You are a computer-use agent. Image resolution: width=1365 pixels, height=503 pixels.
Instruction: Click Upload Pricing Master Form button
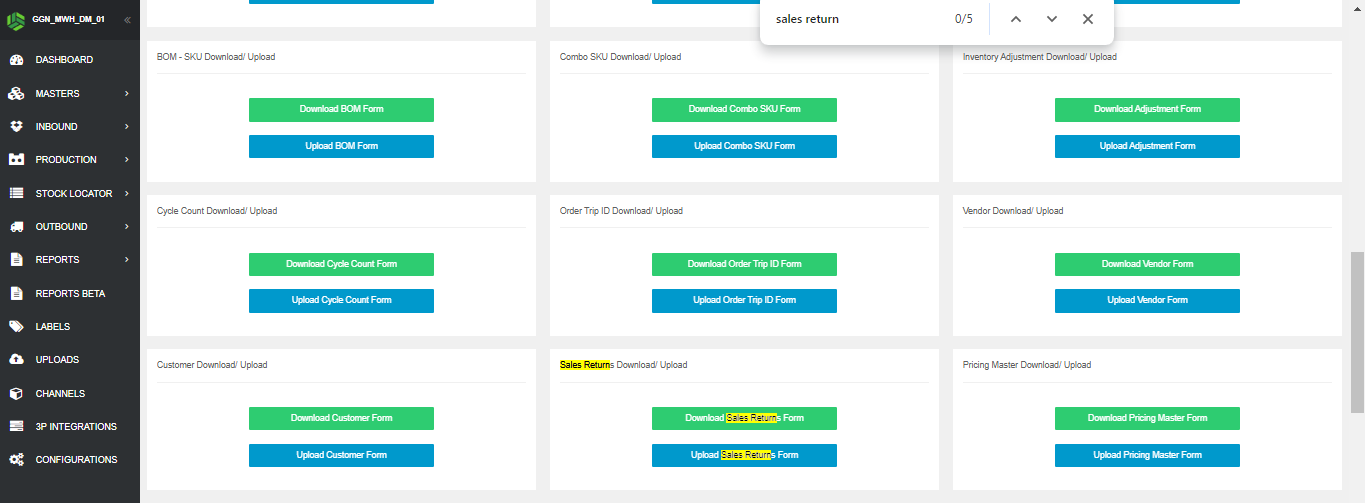pyautogui.click(x=1147, y=455)
